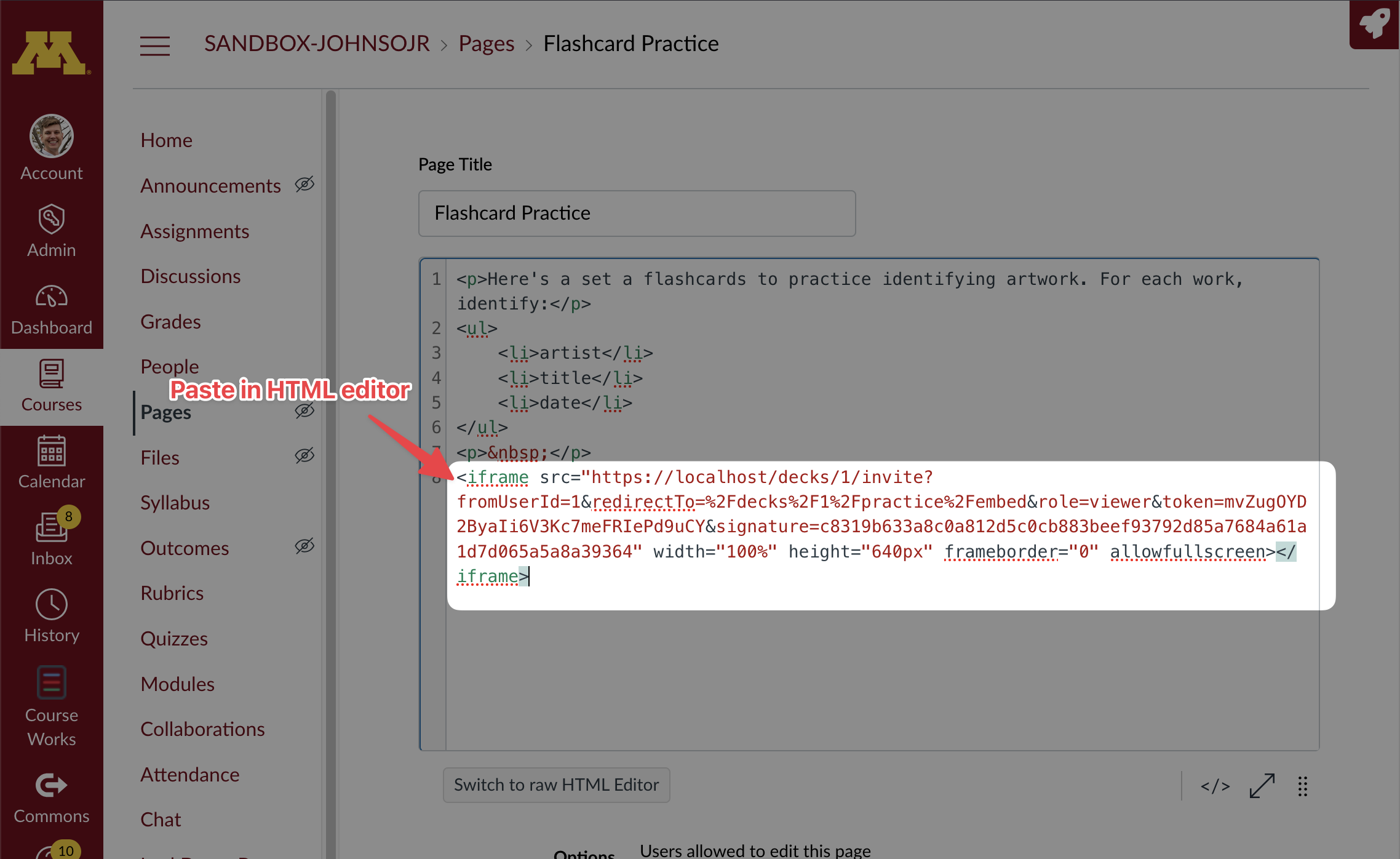Image resolution: width=1400 pixels, height=859 pixels.
Task: Open the Account avatar menu
Action: point(52,136)
